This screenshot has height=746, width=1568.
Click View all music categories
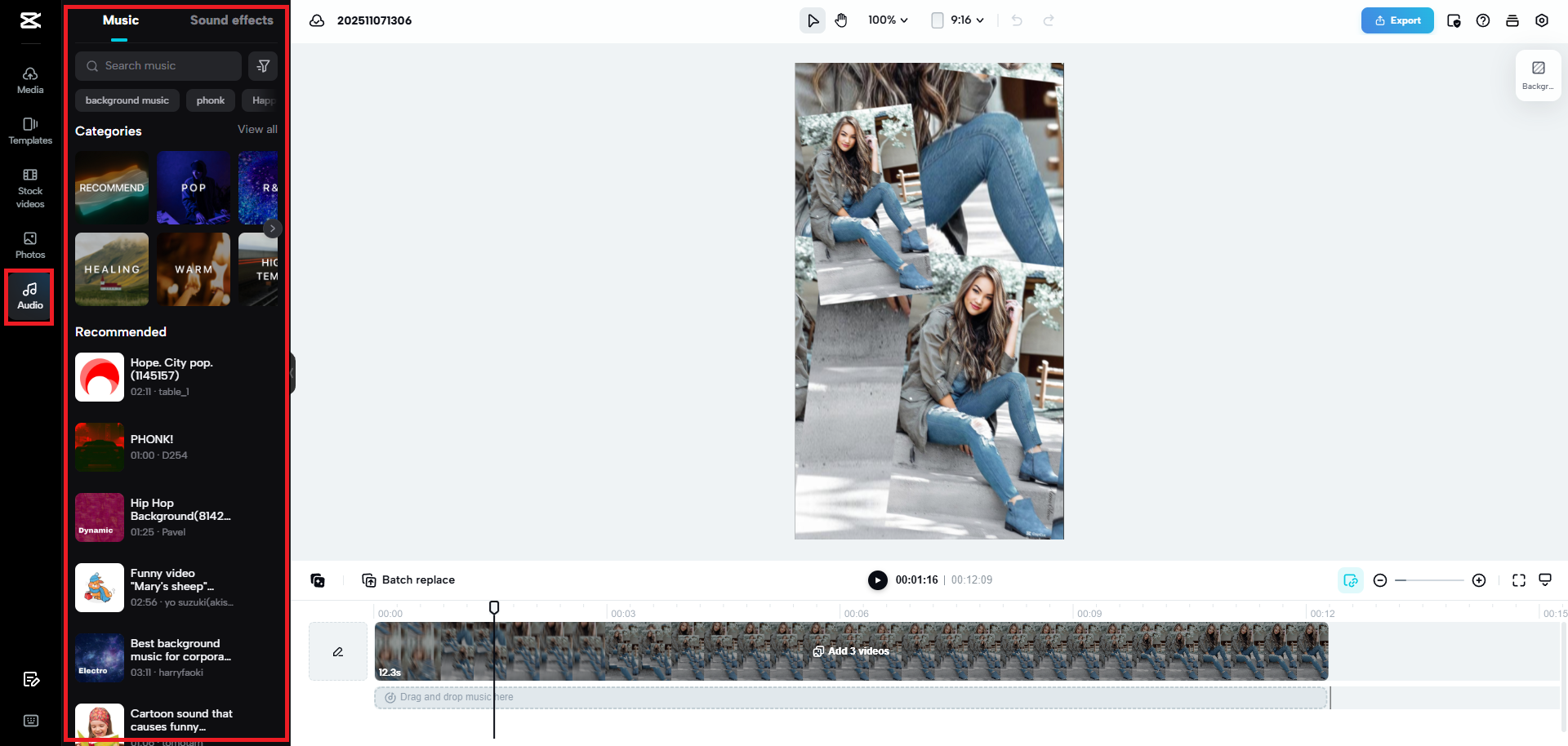point(256,129)
